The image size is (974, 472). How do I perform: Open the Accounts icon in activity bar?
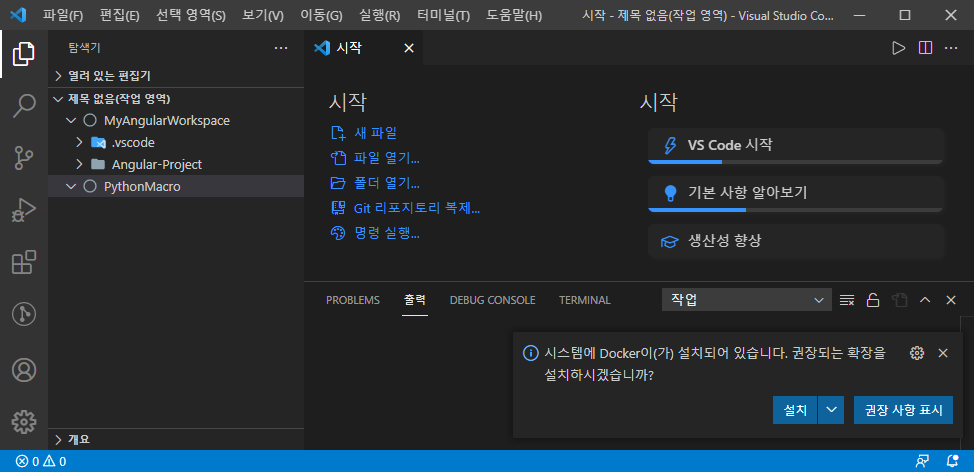tap(24, 370)
